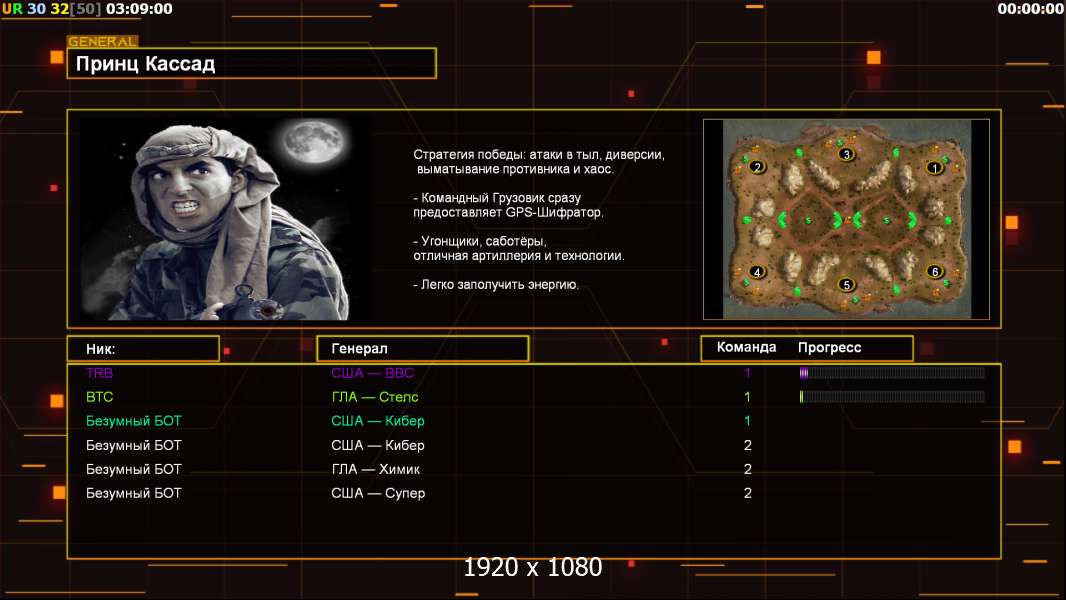Click the [50] counter in the top bar
This screenshot has width=1066, height=600.
click(x=86, y=9)
